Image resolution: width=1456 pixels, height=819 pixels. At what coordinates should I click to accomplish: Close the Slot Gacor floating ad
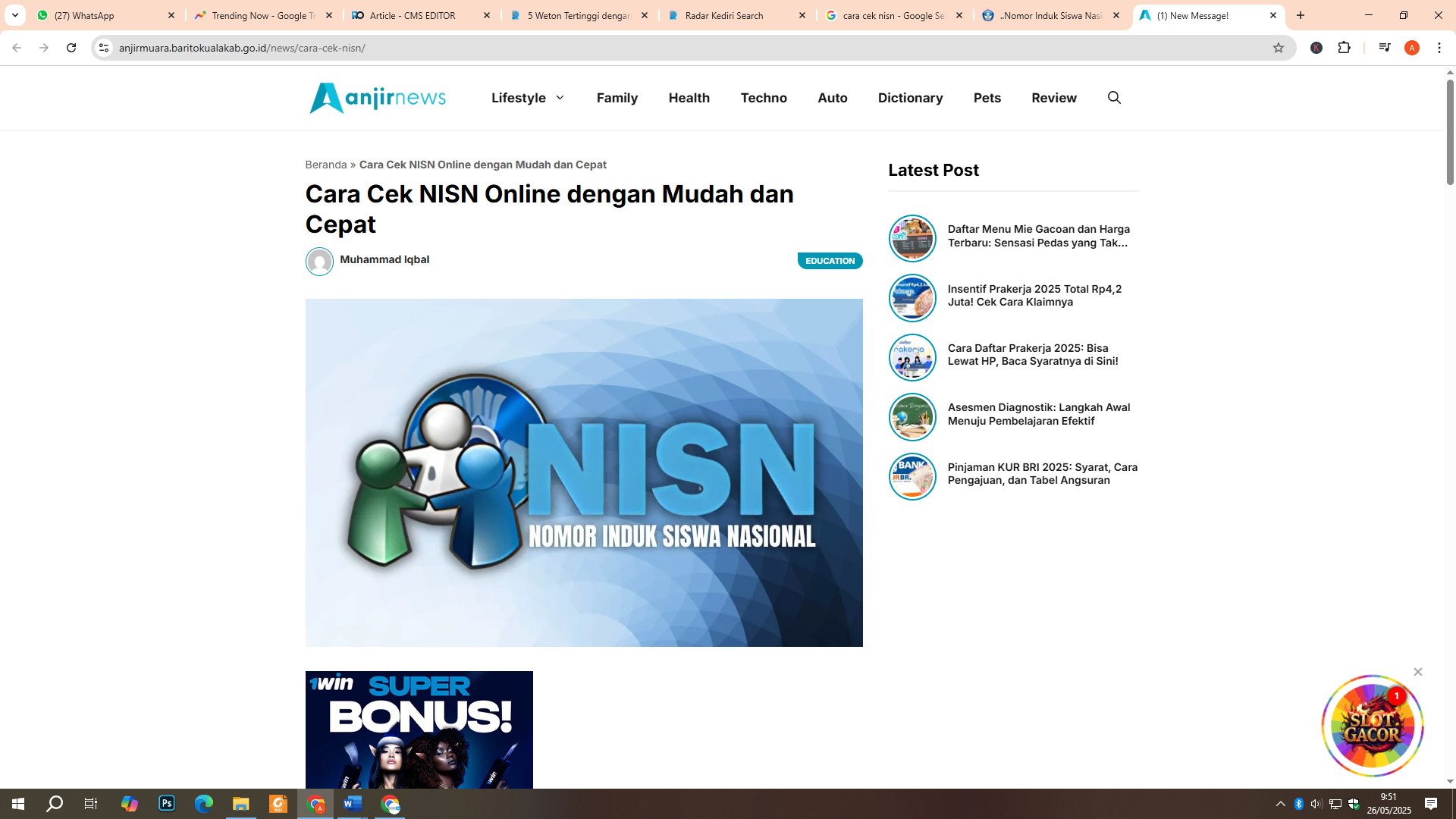pyautogui.click(x=1418, y=672)
